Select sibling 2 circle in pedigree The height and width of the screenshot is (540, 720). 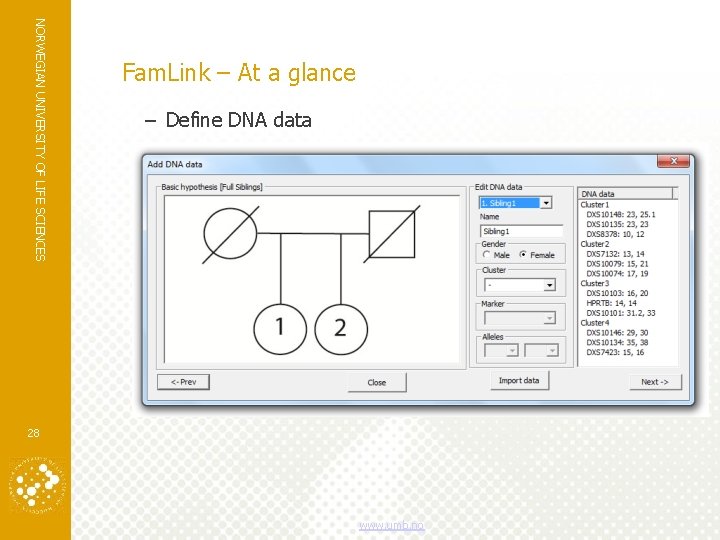click(x=341, y=329)
